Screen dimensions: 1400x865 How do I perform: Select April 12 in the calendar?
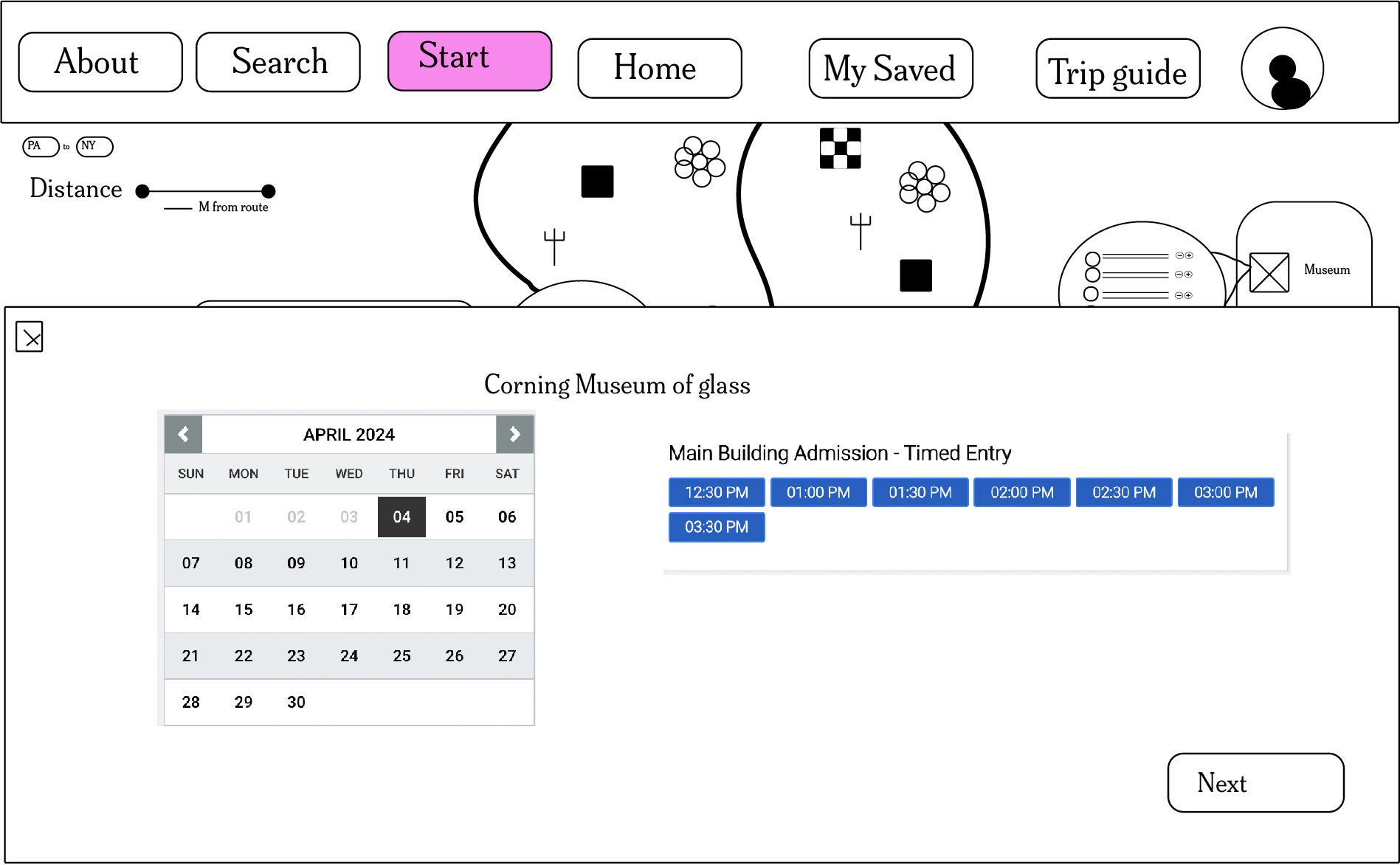point(455,563)
